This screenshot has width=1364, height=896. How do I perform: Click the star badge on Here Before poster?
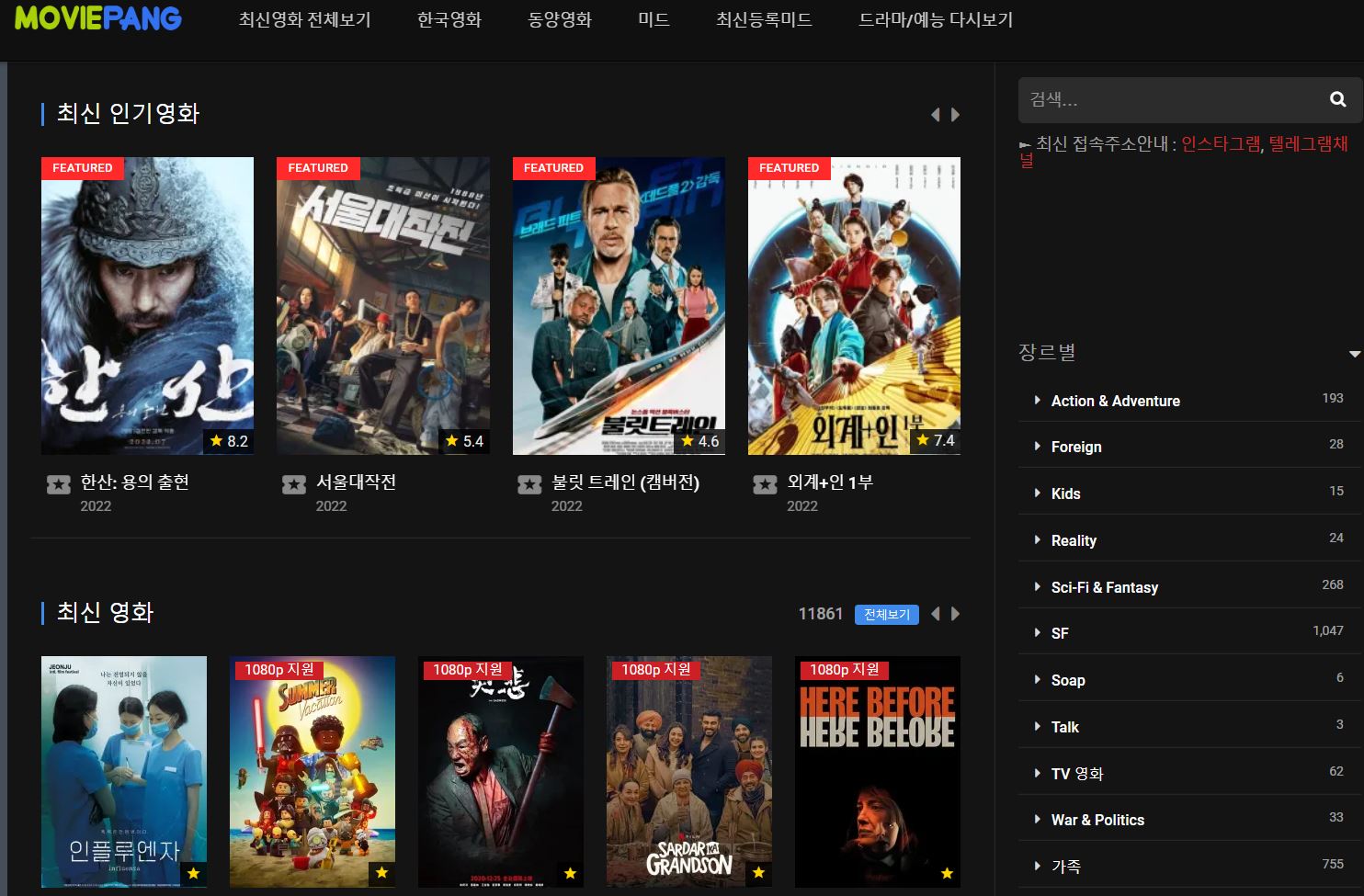pyautogui.click(x=948, y=873)
